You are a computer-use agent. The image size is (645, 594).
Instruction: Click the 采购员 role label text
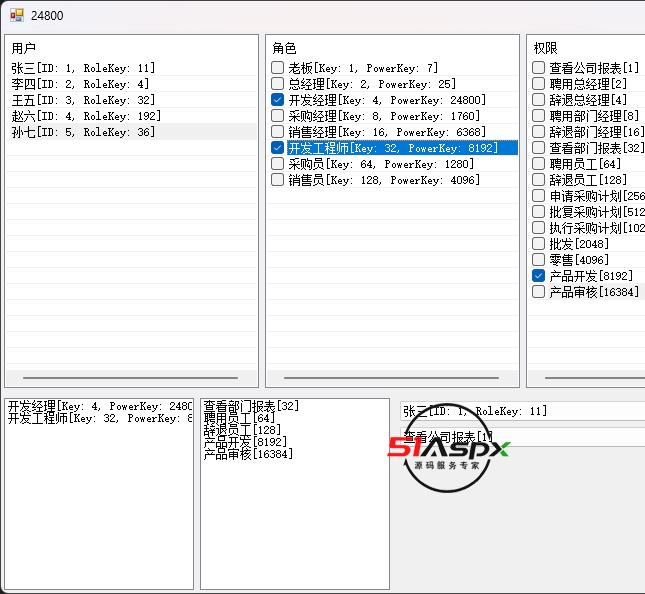(x=381, y=164)
